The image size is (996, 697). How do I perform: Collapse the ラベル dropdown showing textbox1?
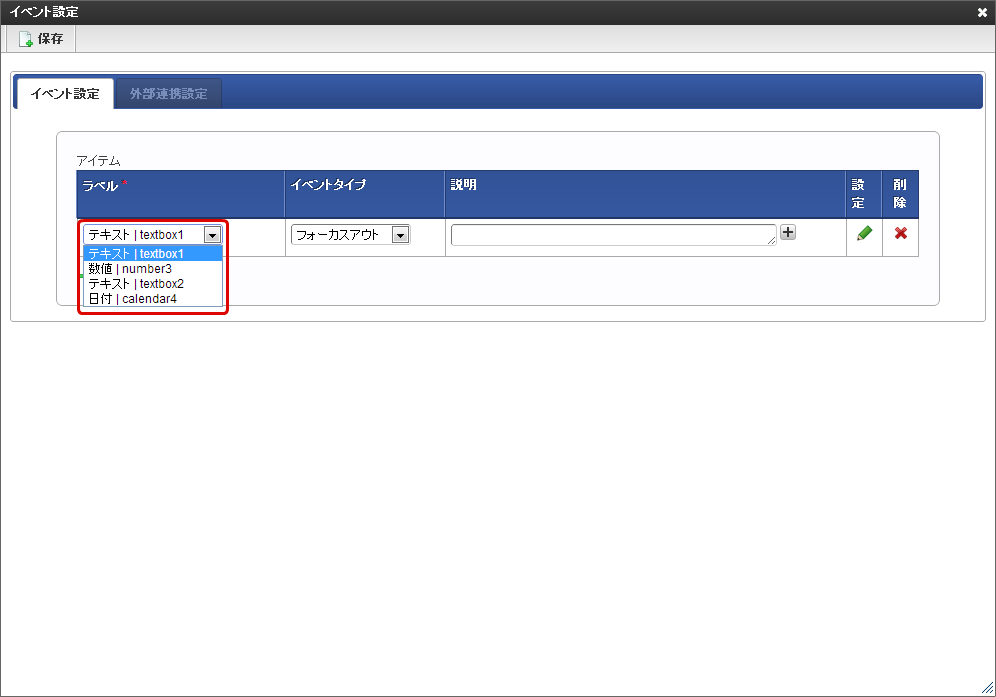click(x=152, y=234)
